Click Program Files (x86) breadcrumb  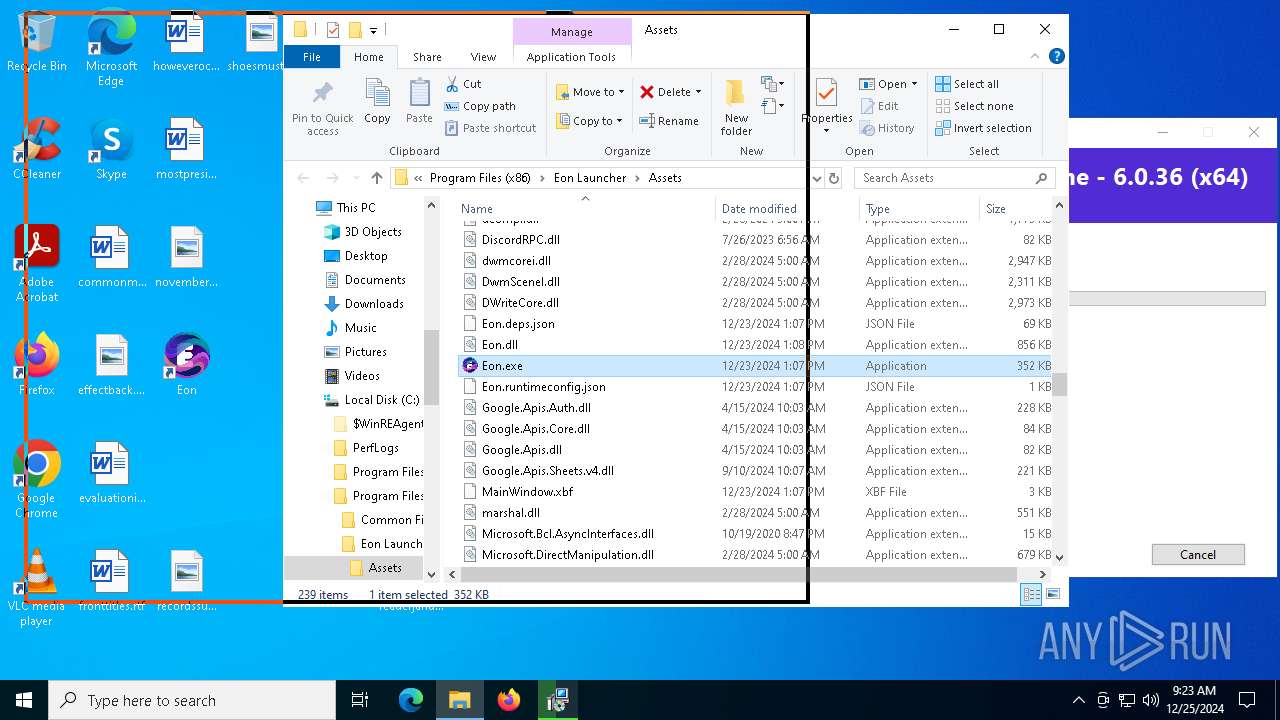480,178
